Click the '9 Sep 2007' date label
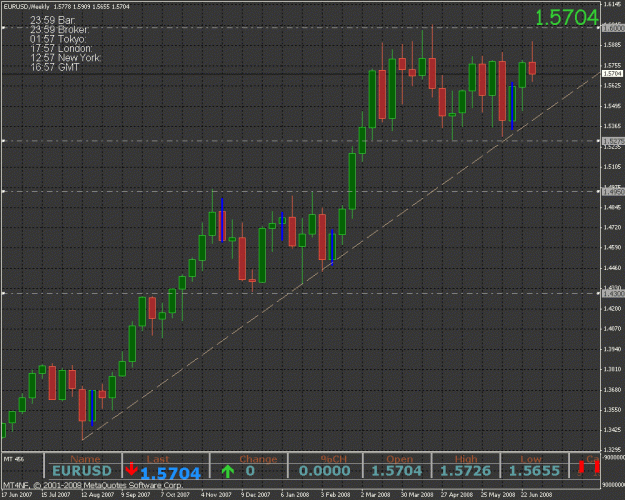The height and width of the screenshot is (500, 625). click(x=136, y=495)
